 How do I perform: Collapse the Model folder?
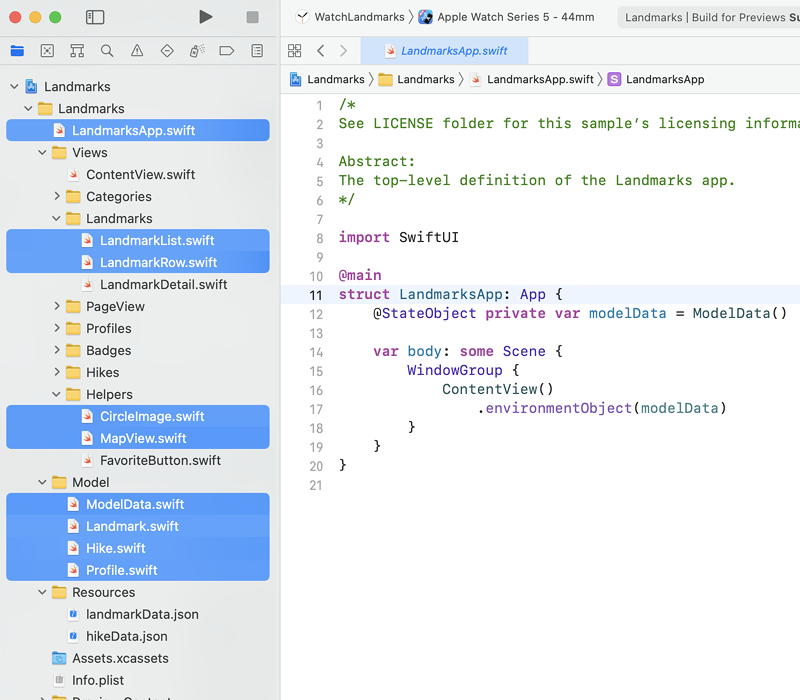pyautogui.click(x=42, y=482)
